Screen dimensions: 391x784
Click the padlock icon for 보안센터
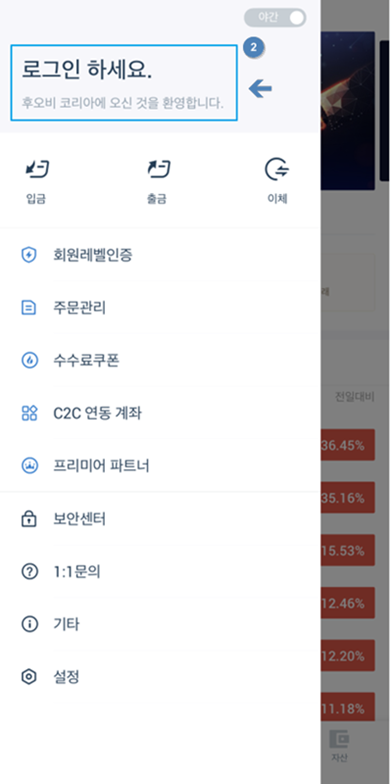coord(29,519)
